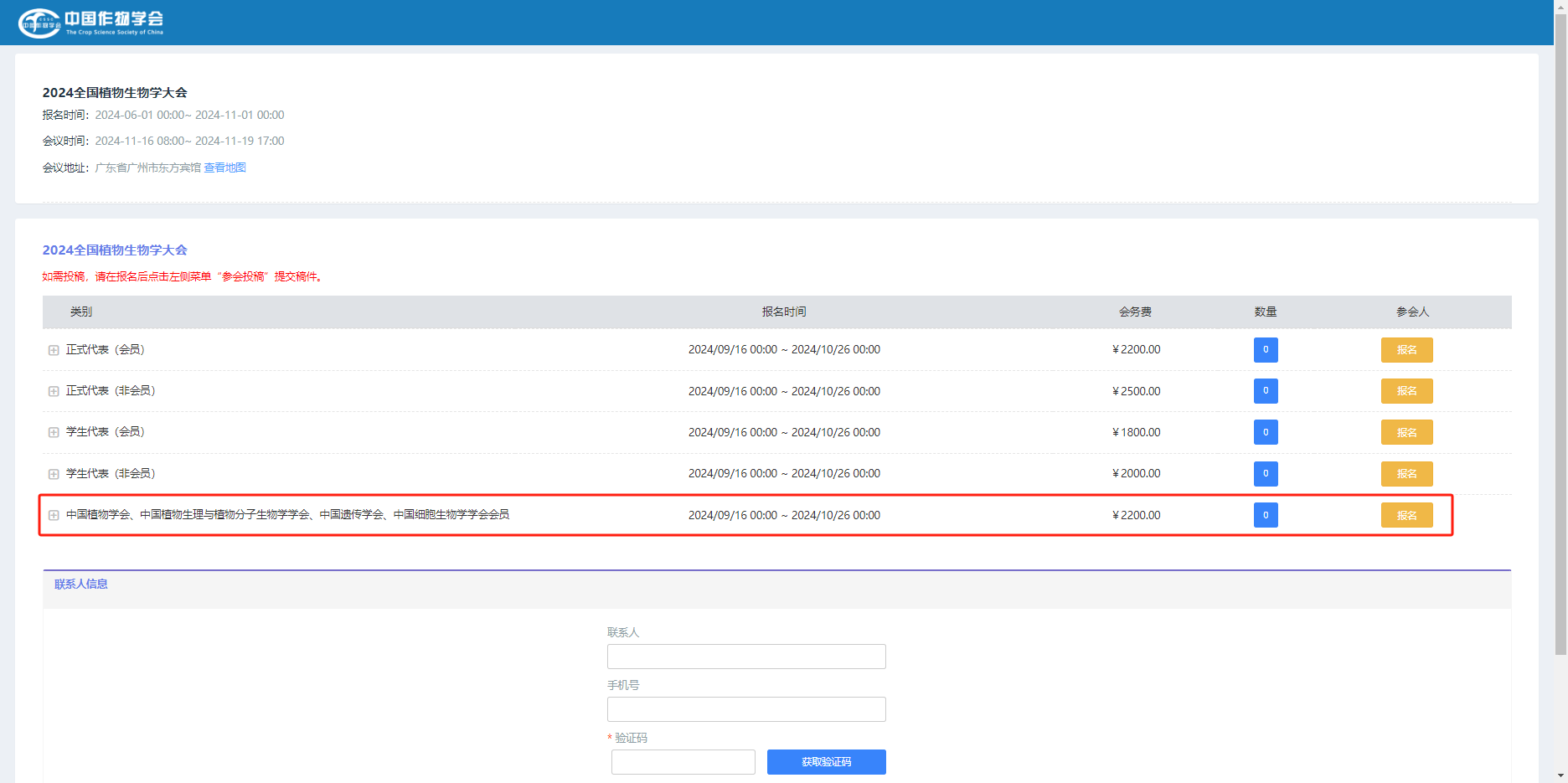Click the venue text 广东省广州市东方宾馆
This screenshot has height=783, width=1568.
tap(148, 167)
